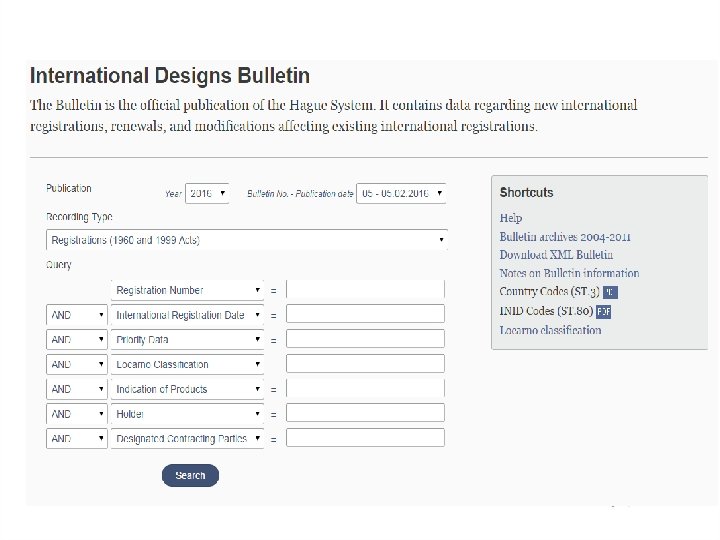Click the Download XML Bulletin link

point(556,255)
